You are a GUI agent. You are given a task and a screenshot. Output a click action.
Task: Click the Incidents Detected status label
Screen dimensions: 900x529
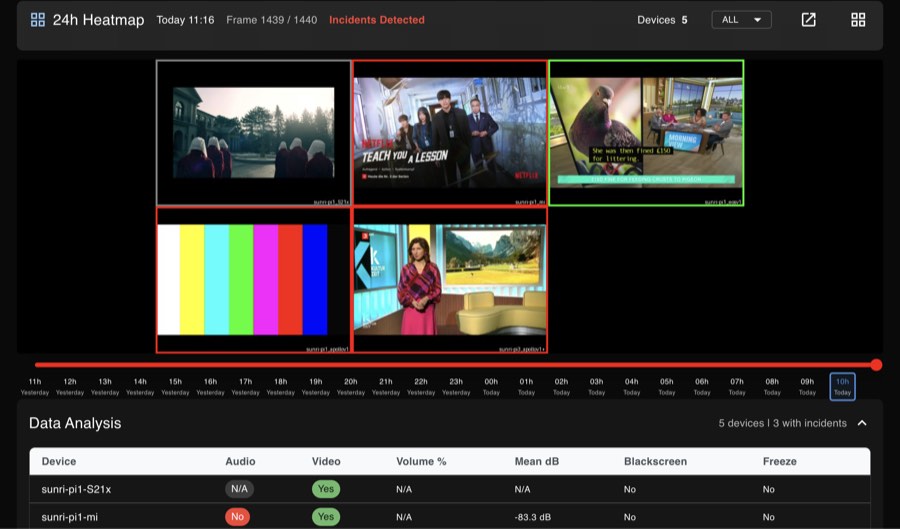pyautogui.click(x=377, y=20)
